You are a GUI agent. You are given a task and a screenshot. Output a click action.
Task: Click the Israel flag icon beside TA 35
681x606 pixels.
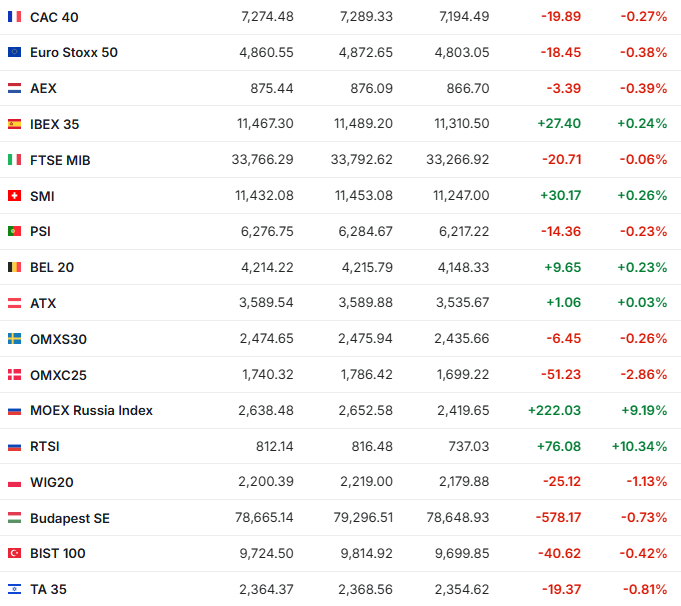point(14,589)
